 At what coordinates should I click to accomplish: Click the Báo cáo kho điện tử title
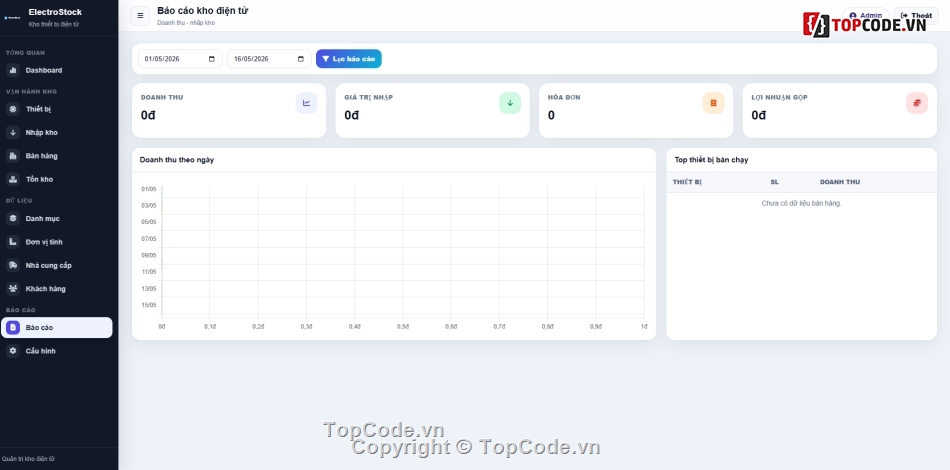click(202, 11)
